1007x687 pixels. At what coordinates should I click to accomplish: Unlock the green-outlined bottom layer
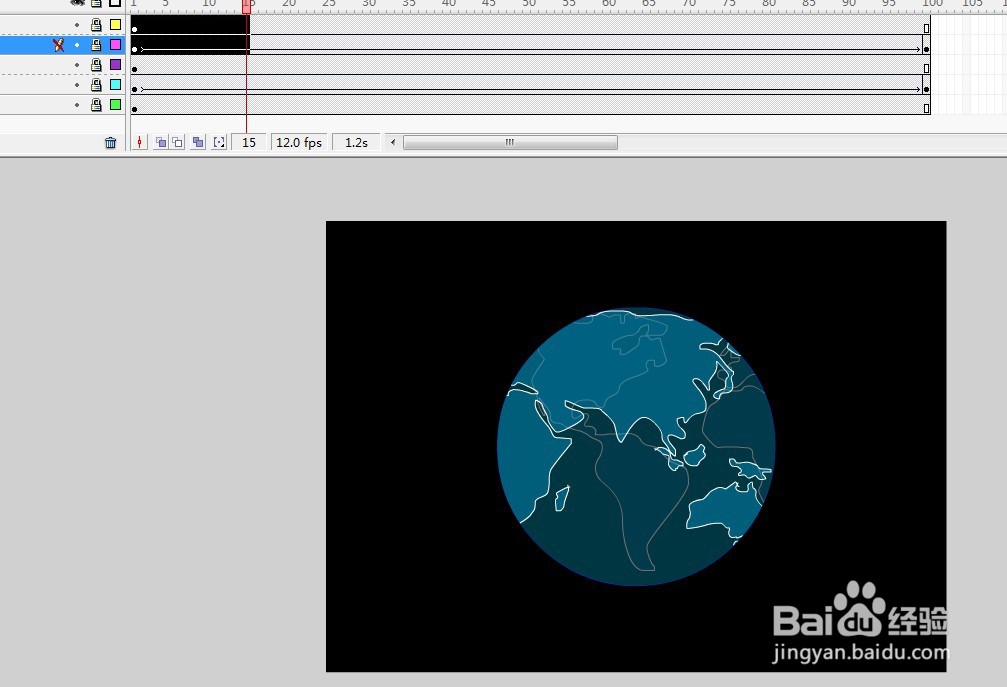coord(96,105)
